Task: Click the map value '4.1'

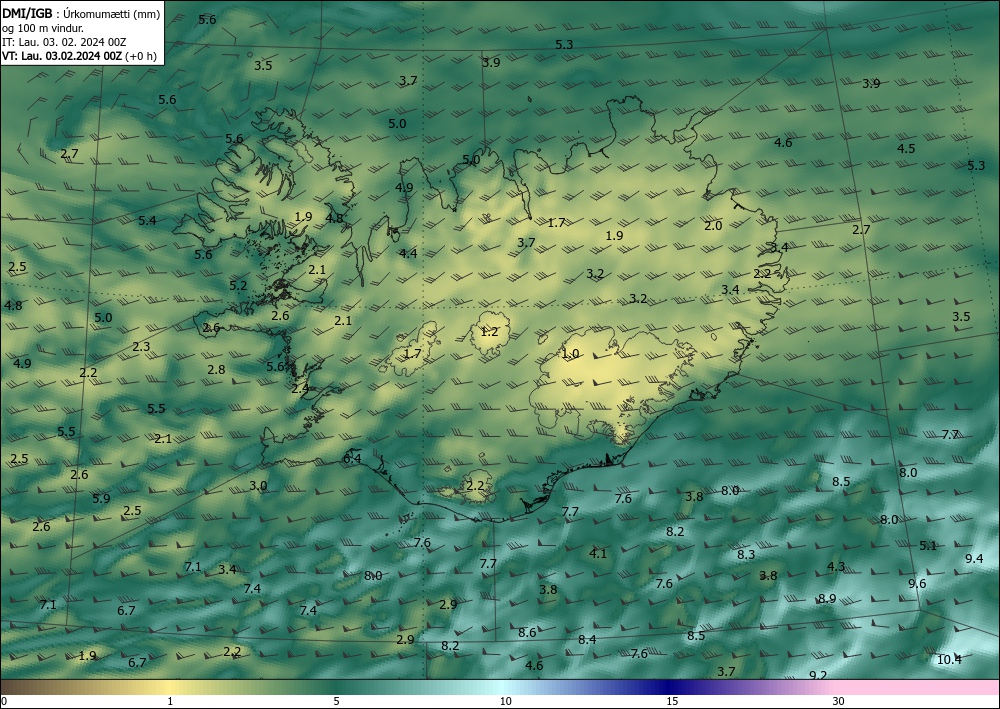Action: click(x=598, y=553)
